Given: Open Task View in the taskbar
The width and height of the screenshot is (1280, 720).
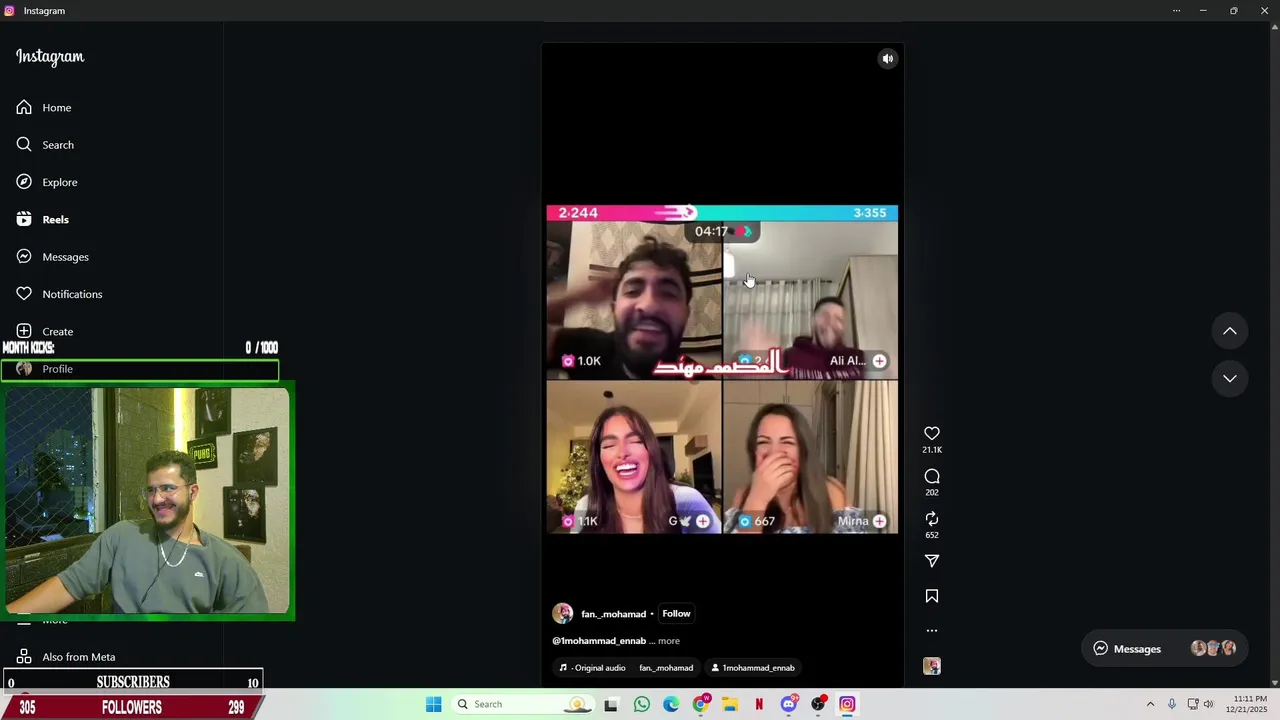Looking at the screenshot, I should [611, 704].
